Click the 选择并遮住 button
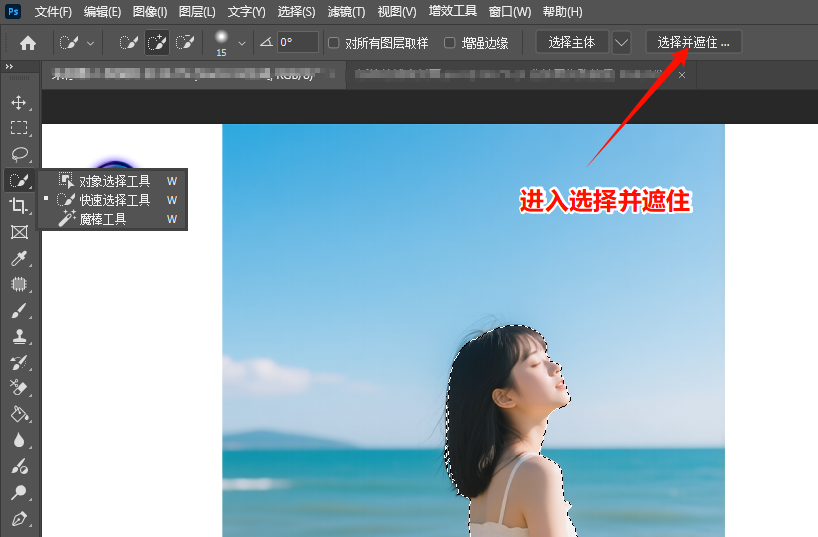The width and height of the screenshot is (818, 537). (x=693, y=42)
